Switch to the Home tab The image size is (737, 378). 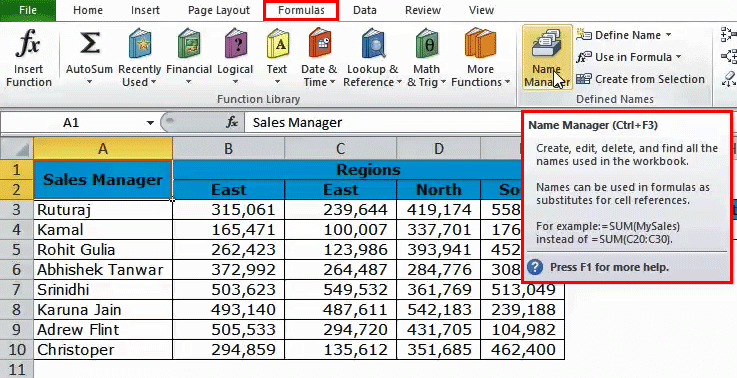pyautogui.click(x=88, y=10)
